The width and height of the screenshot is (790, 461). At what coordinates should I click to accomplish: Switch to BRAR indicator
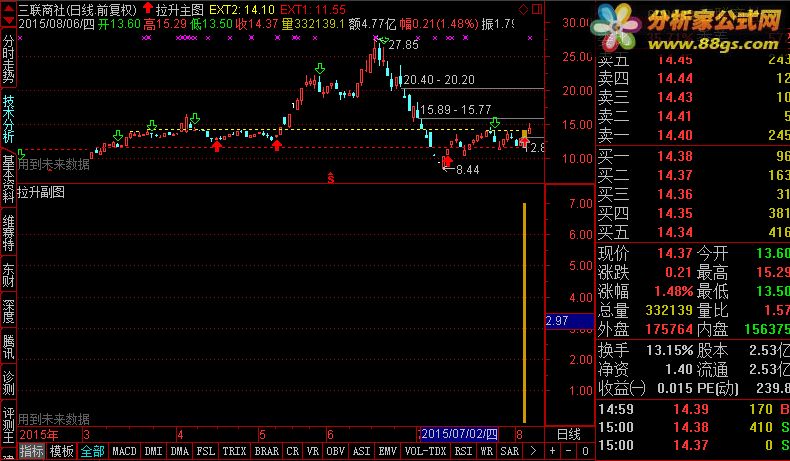pyautogui.click(x=267, y=451)
